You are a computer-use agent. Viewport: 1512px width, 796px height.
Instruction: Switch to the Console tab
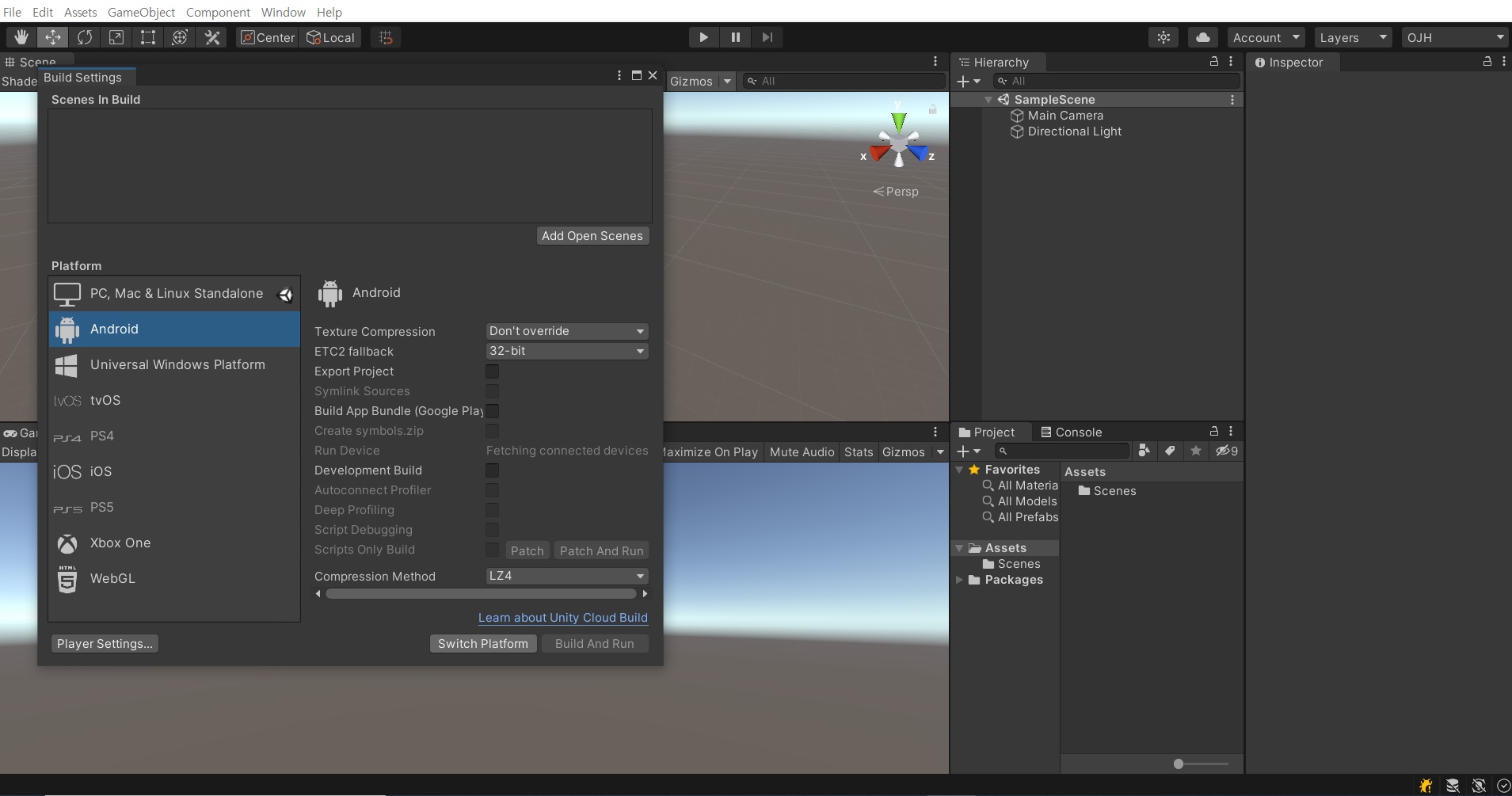pyautogui.click(x=1071, y=432)
